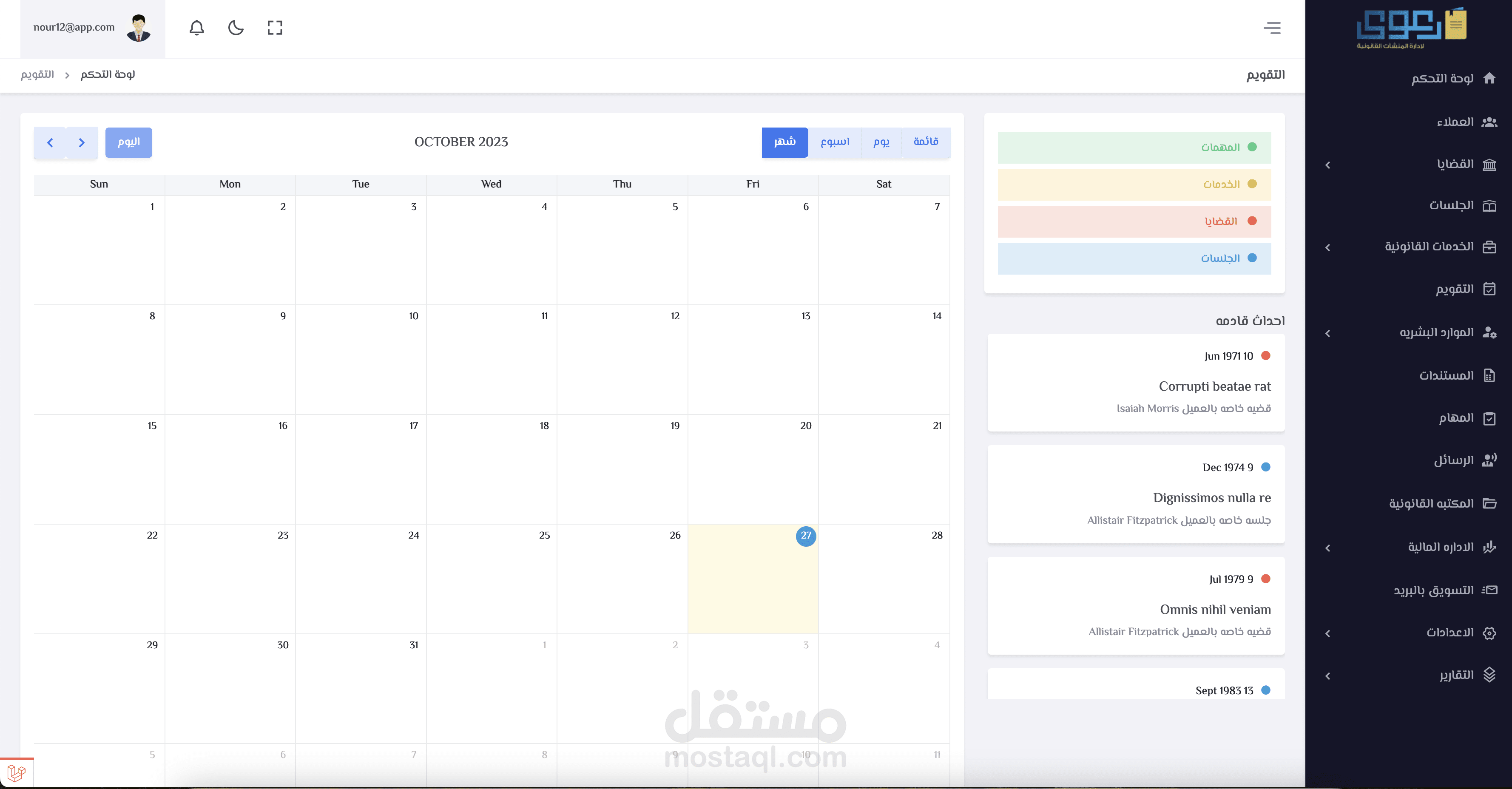Switch calendar to قائمة list view

pyautogui.click(x=926, y=142)
